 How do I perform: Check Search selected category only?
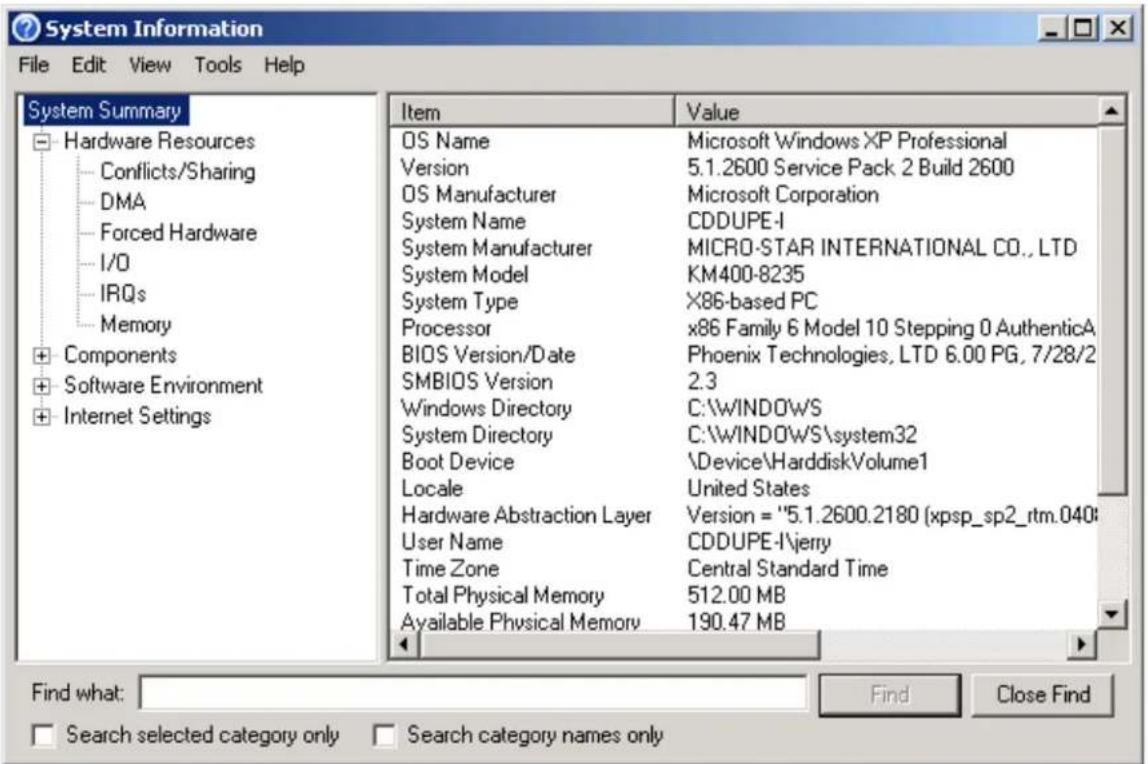[43, 735]
